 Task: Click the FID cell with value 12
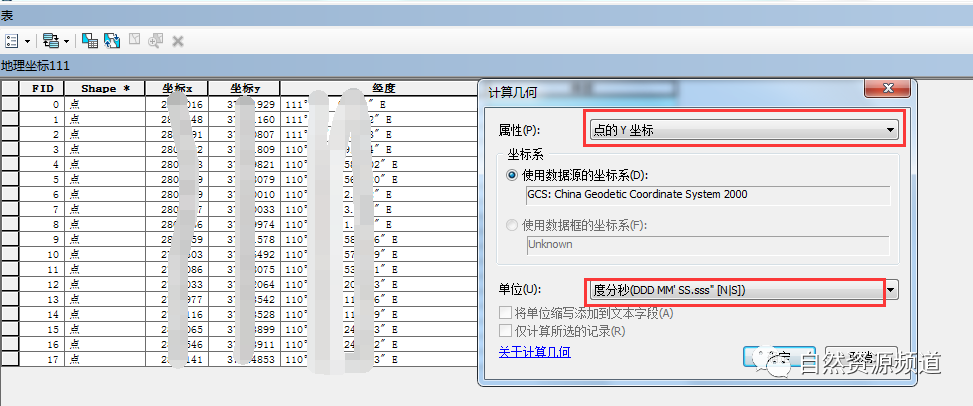tap(42, 284)
